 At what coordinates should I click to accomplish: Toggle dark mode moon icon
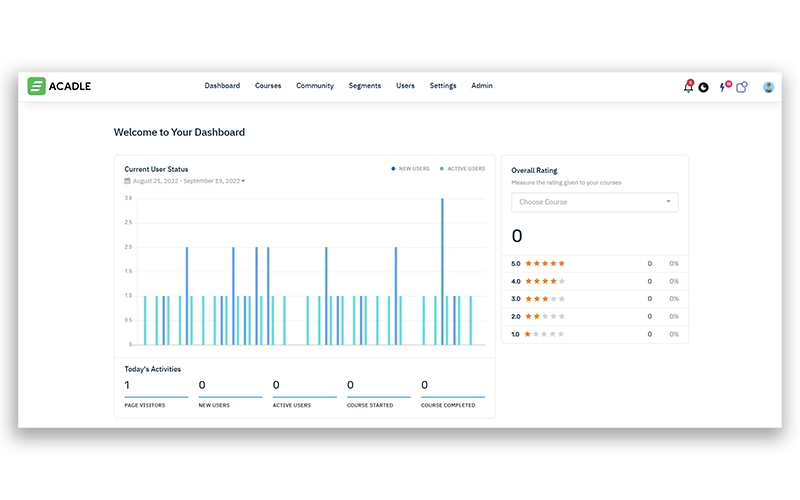[x=703, y=87]
